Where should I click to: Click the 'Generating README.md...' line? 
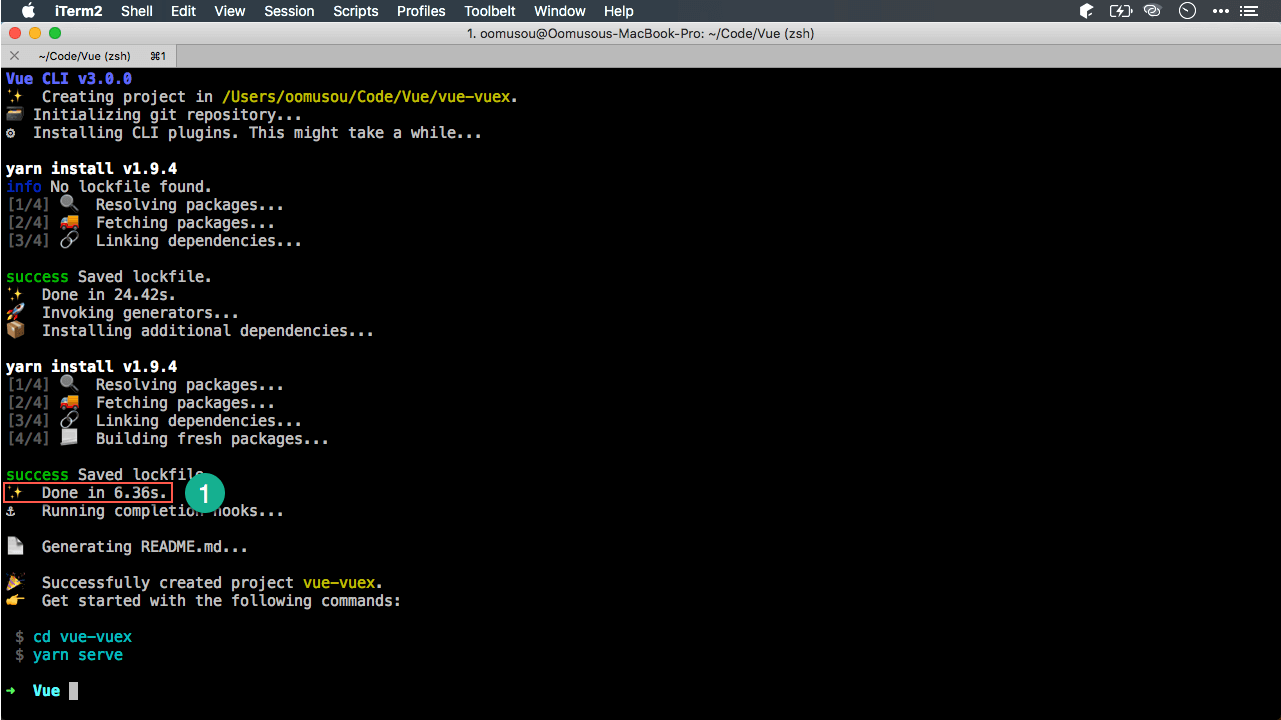pyautogui.click(x=127, y=547)
